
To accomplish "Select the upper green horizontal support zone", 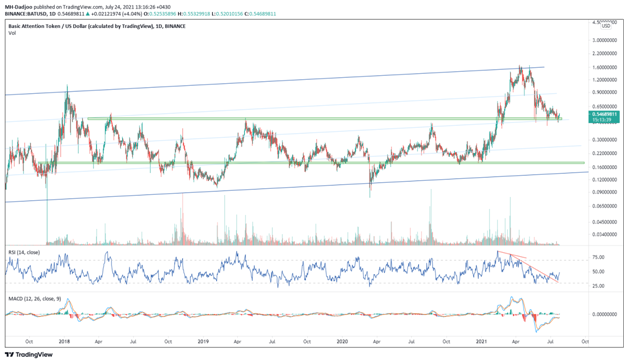I will coord(324,119).
